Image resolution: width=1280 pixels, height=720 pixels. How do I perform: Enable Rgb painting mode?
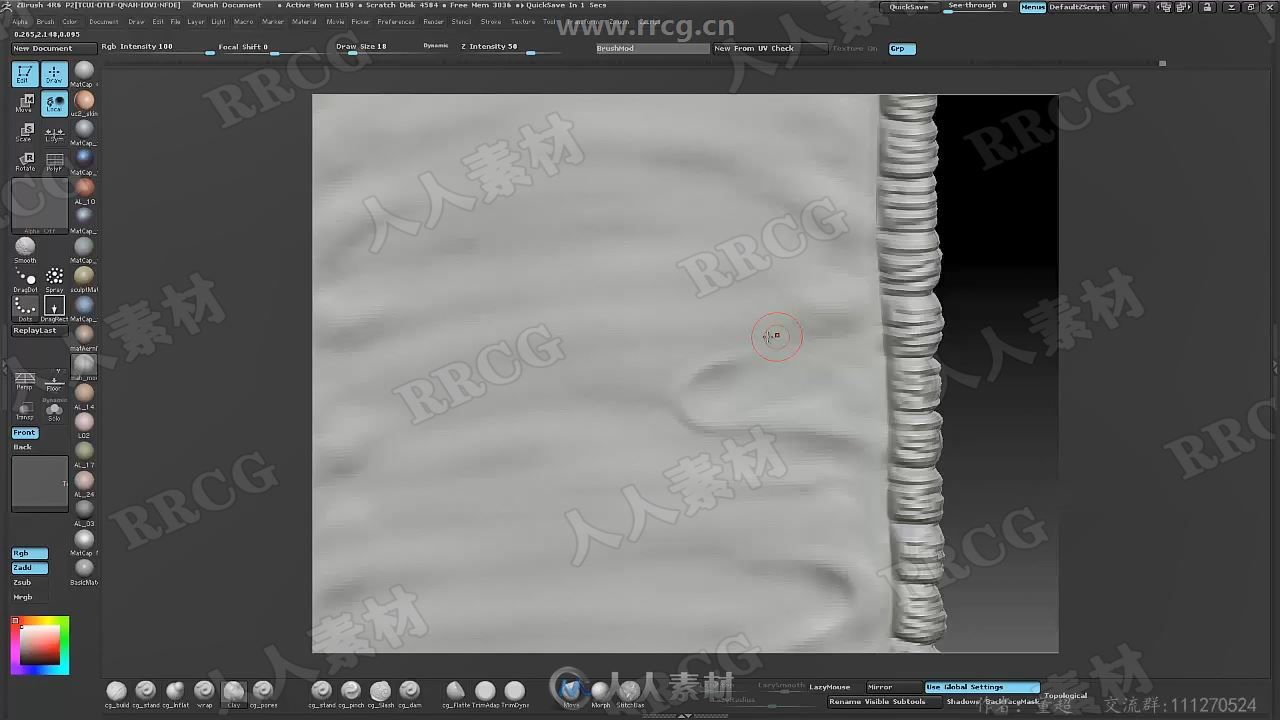pyautogui.click(x=29, y=553)
